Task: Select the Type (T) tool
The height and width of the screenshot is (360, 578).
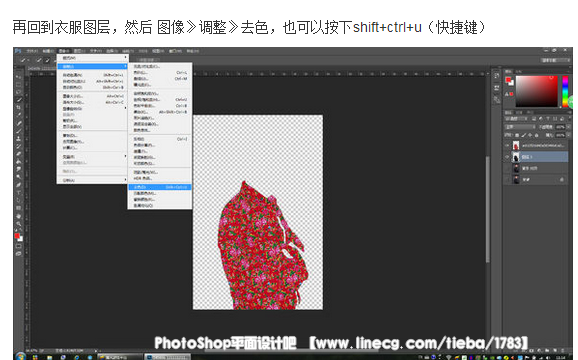Action: 18,192
